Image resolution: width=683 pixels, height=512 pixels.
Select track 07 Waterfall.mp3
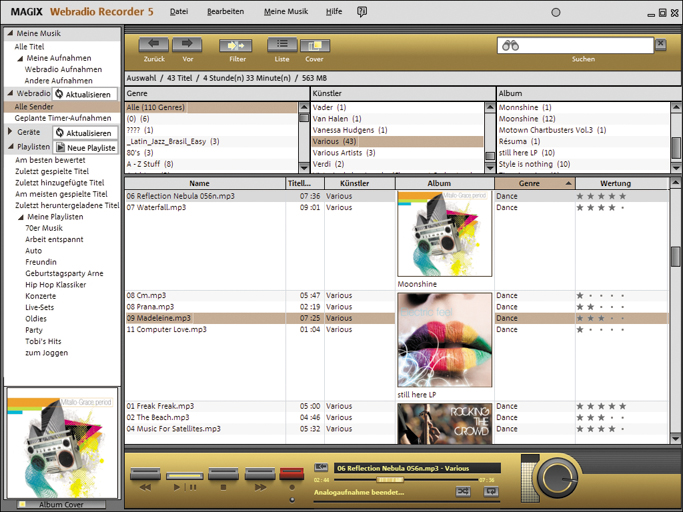(x=156, y=207)
